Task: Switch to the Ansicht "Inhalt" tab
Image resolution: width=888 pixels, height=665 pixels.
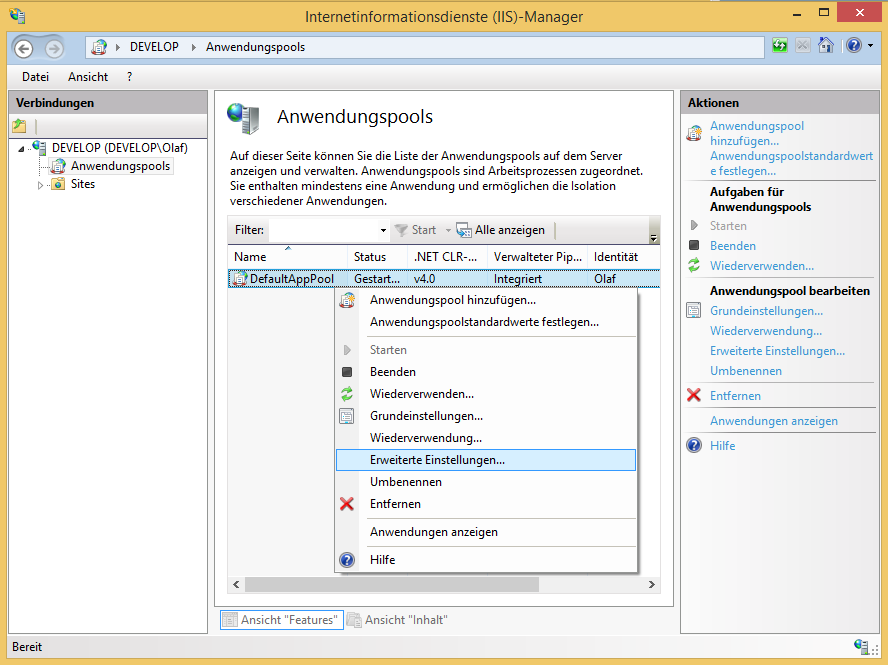Action: 397,619
